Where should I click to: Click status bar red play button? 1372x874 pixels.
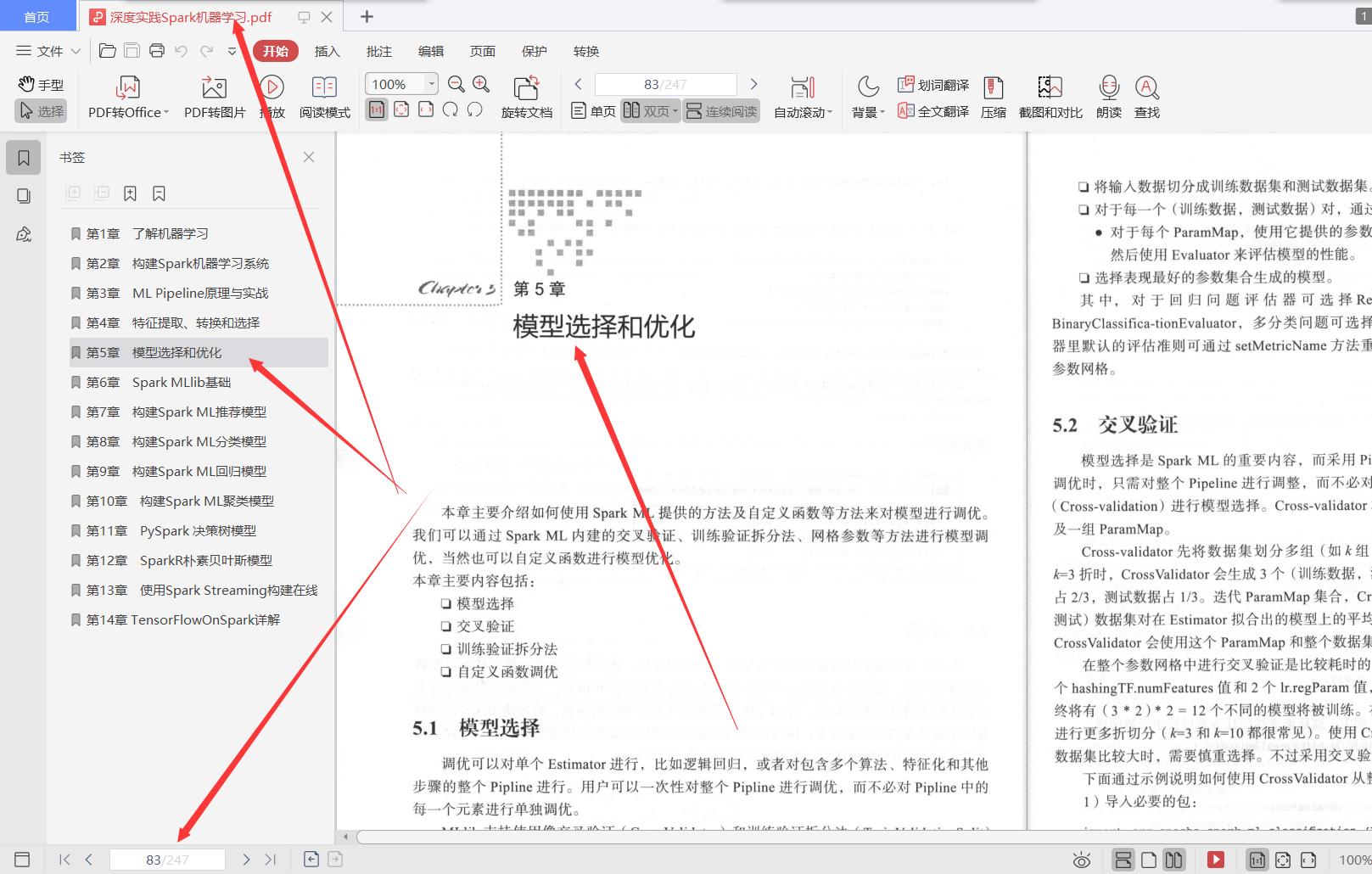[1215, 860]
